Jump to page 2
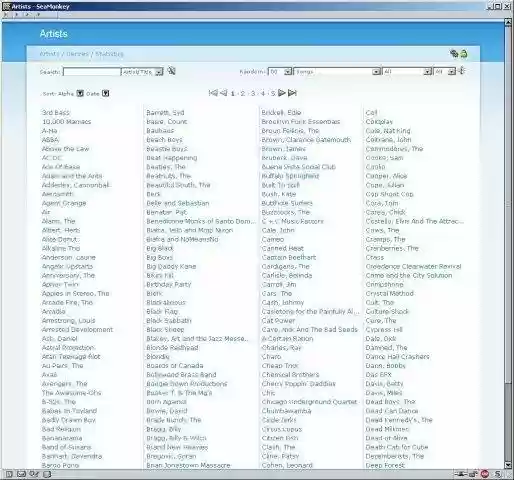The width and height of the screenshot is (514, 480). (243, 94)
